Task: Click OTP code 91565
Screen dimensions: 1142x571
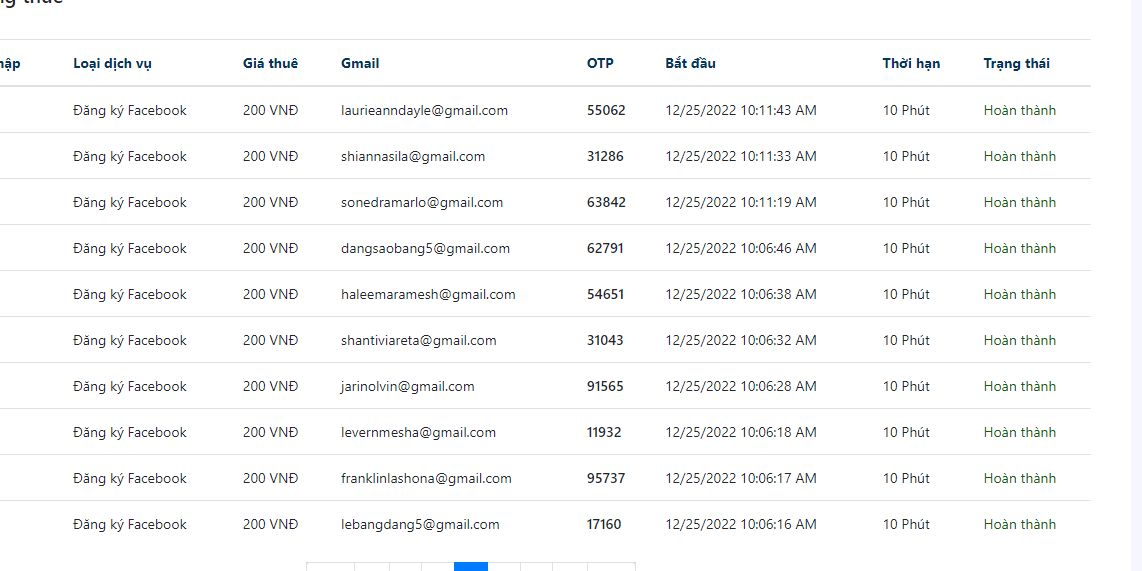Action: pos(605,386)
